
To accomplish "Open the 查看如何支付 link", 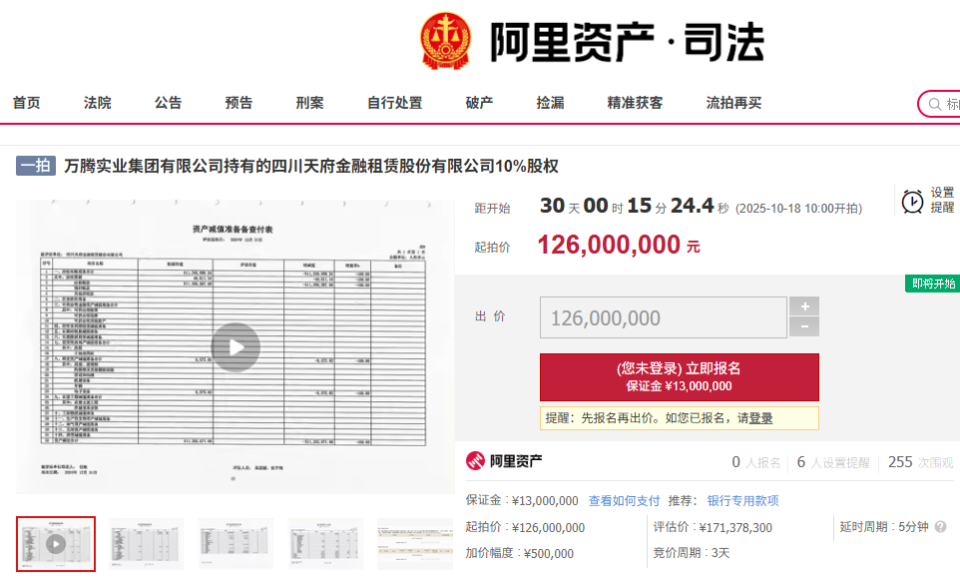I will [x=624, y=501].
